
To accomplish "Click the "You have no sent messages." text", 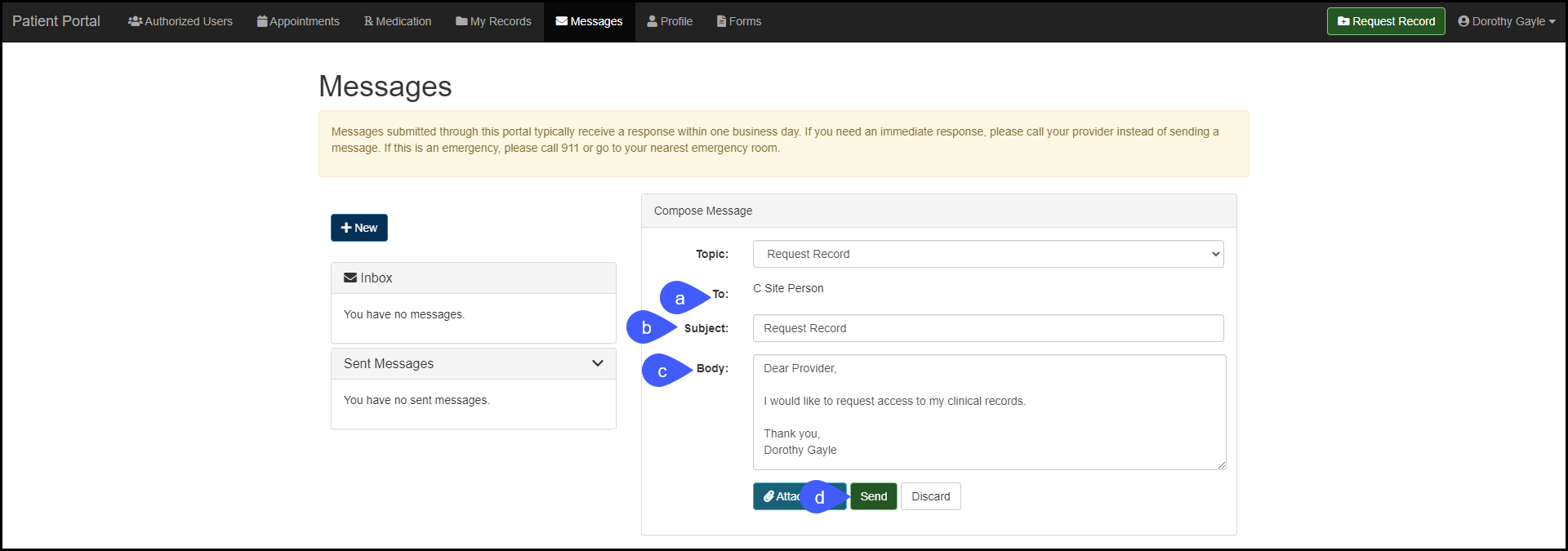I will pyautogui.click(x=416, y=400).
